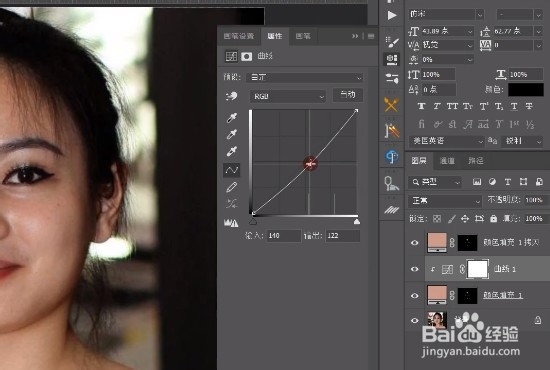This screenshot has height=370, width=550.
Task: Filter layers by pixel layer icon
Action: pyautogui.click(x=477, y=182)
